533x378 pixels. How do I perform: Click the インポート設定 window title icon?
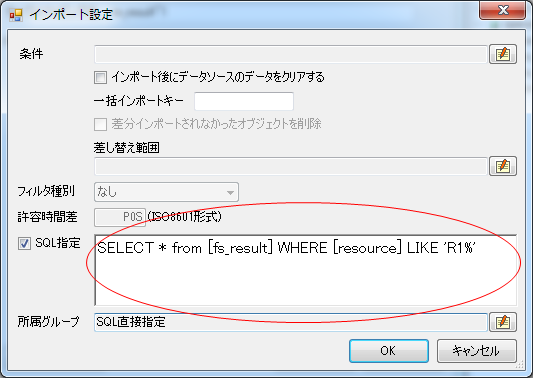pos(16,15)
